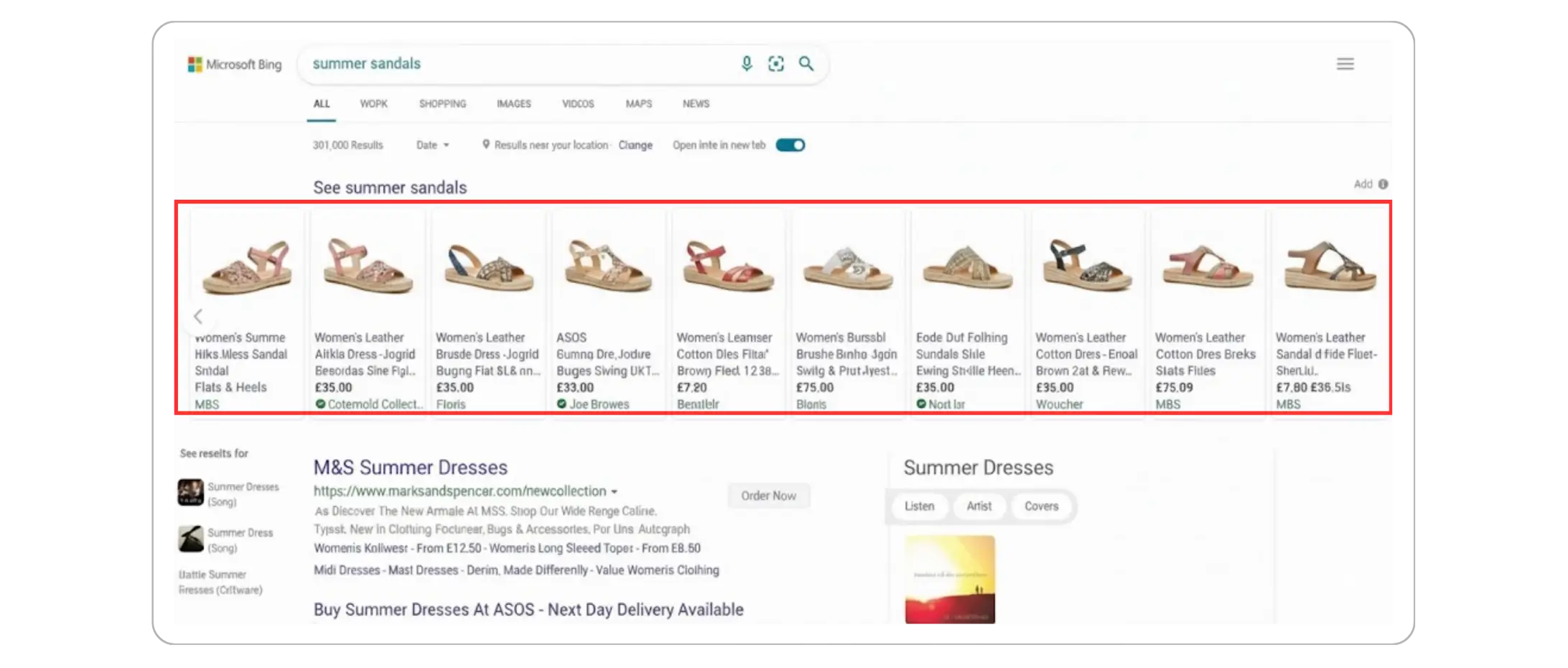This screenshot has height=668, width=1568.
Task: Switch to the IMAGES tab
Action: [x=514, y=103]
